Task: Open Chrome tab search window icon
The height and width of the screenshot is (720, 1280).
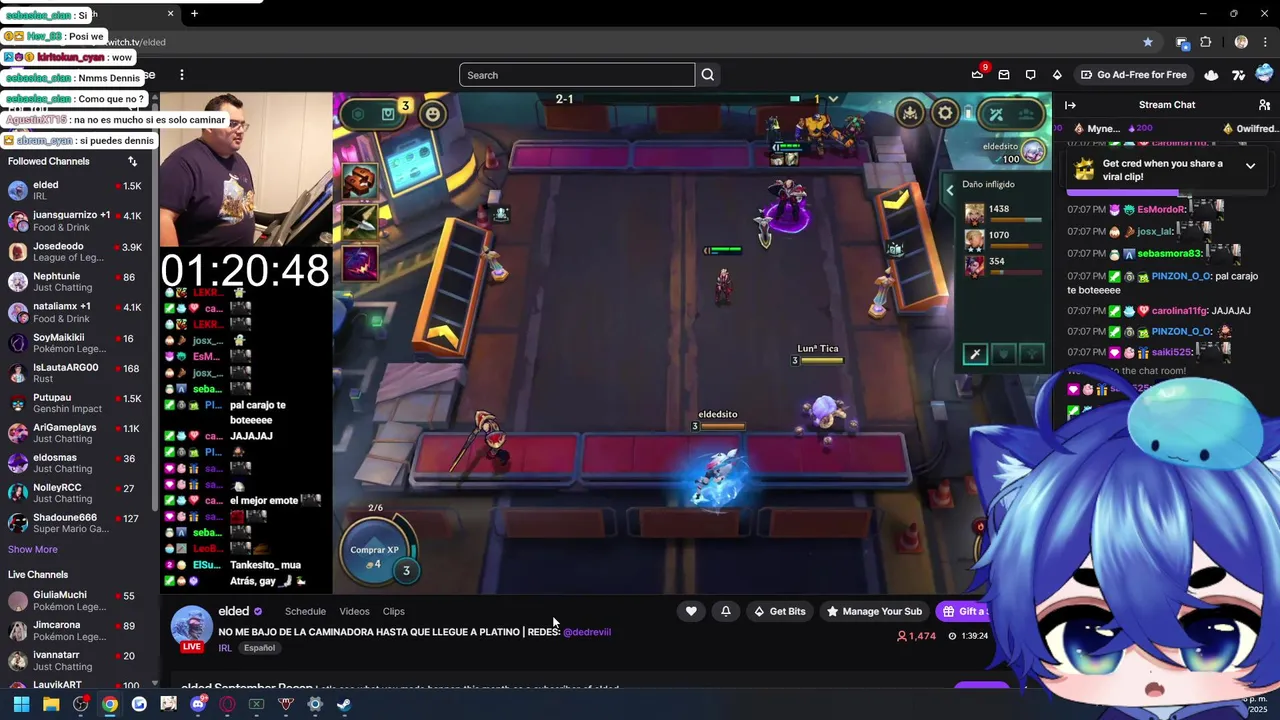Action: click(1182, 42)
